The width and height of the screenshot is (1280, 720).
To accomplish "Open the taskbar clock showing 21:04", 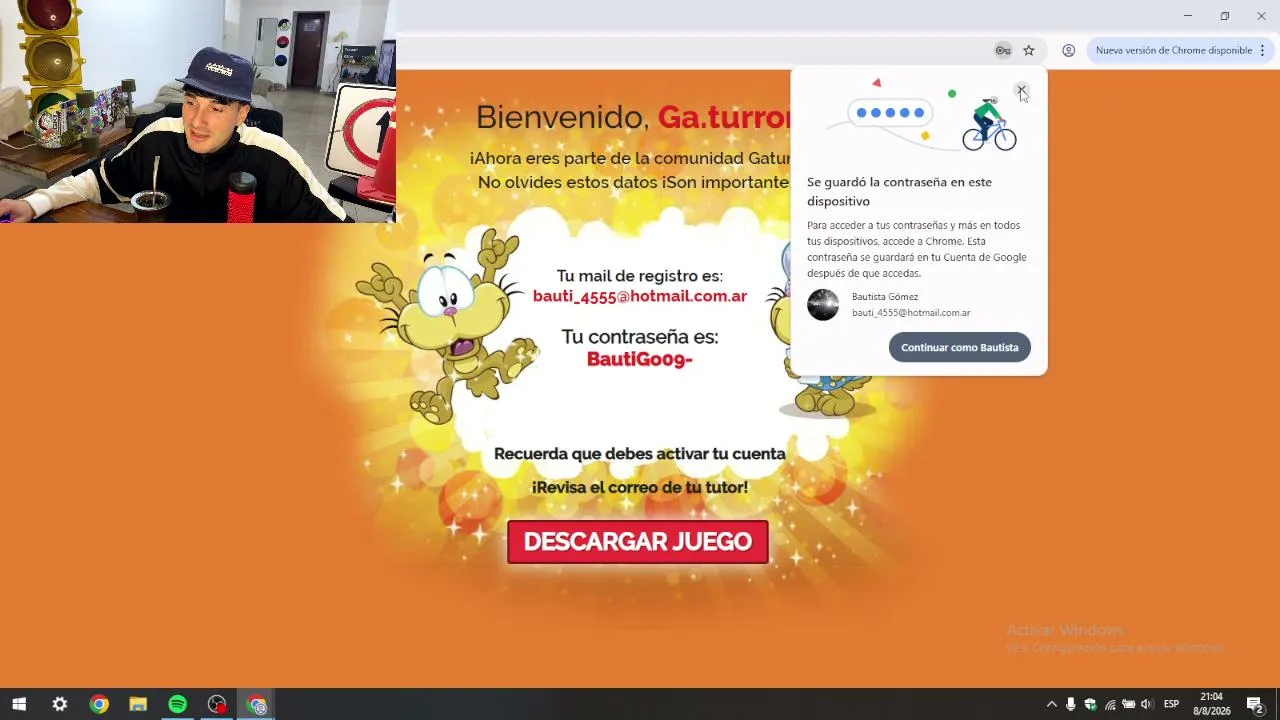I will pyautogui.click(x=1211, y=704).
